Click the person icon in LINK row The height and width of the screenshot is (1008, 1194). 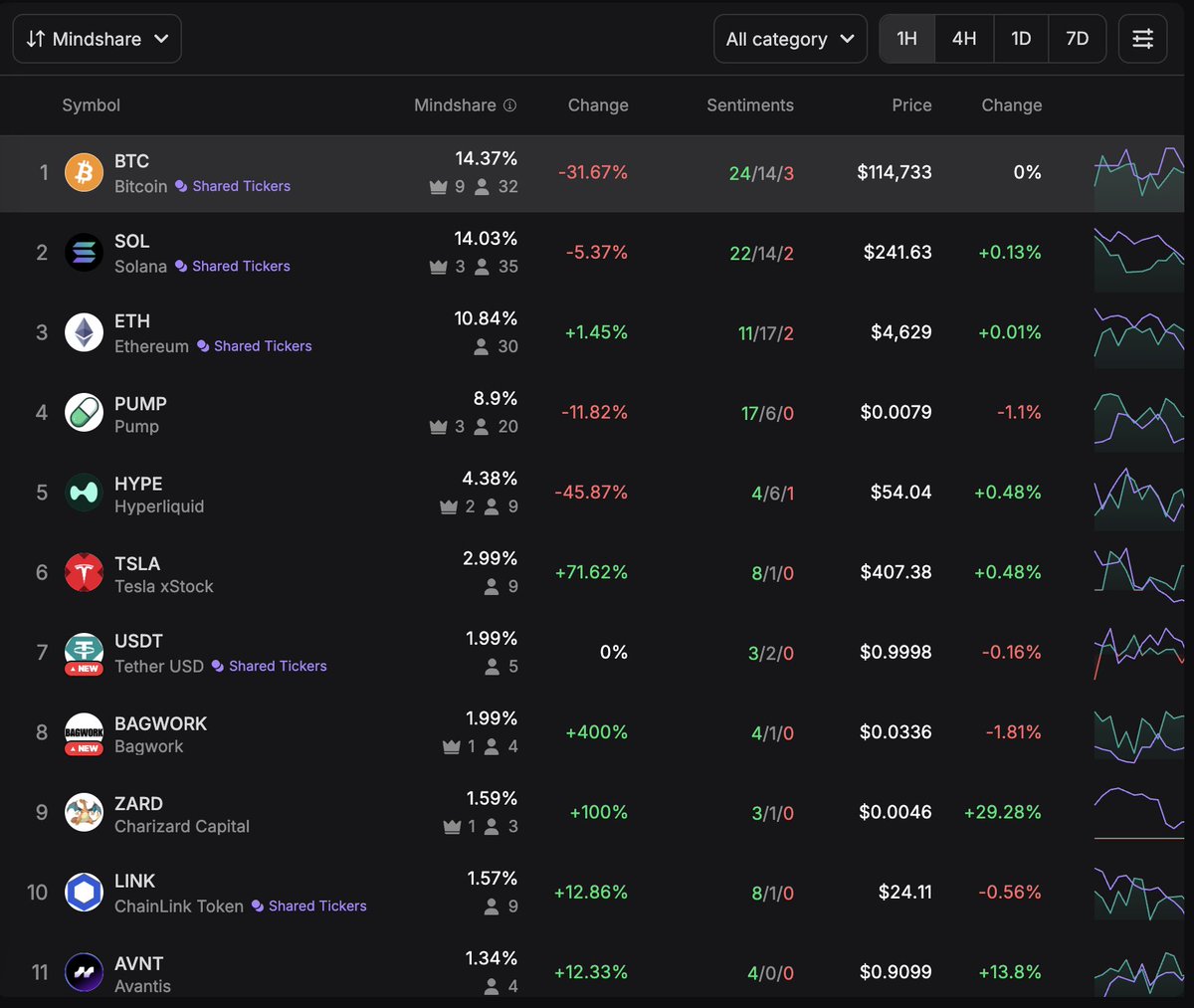[492, 907]
